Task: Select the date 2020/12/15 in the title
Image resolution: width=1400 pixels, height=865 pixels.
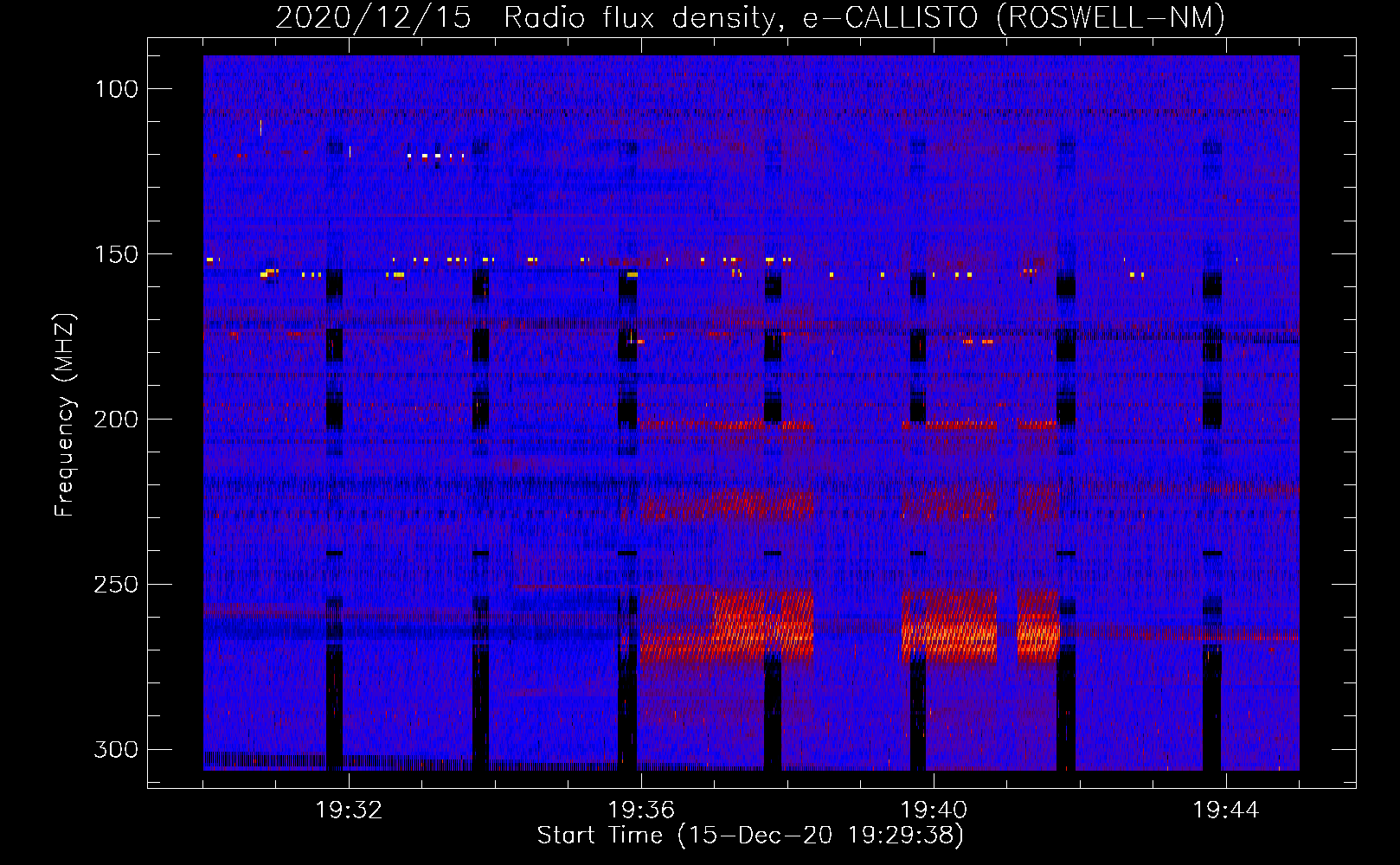Action: 374,17
